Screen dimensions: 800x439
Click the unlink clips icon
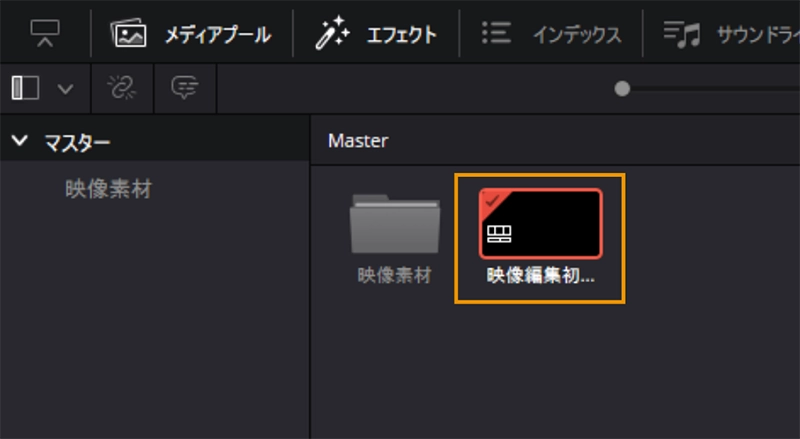pos(122,88)
